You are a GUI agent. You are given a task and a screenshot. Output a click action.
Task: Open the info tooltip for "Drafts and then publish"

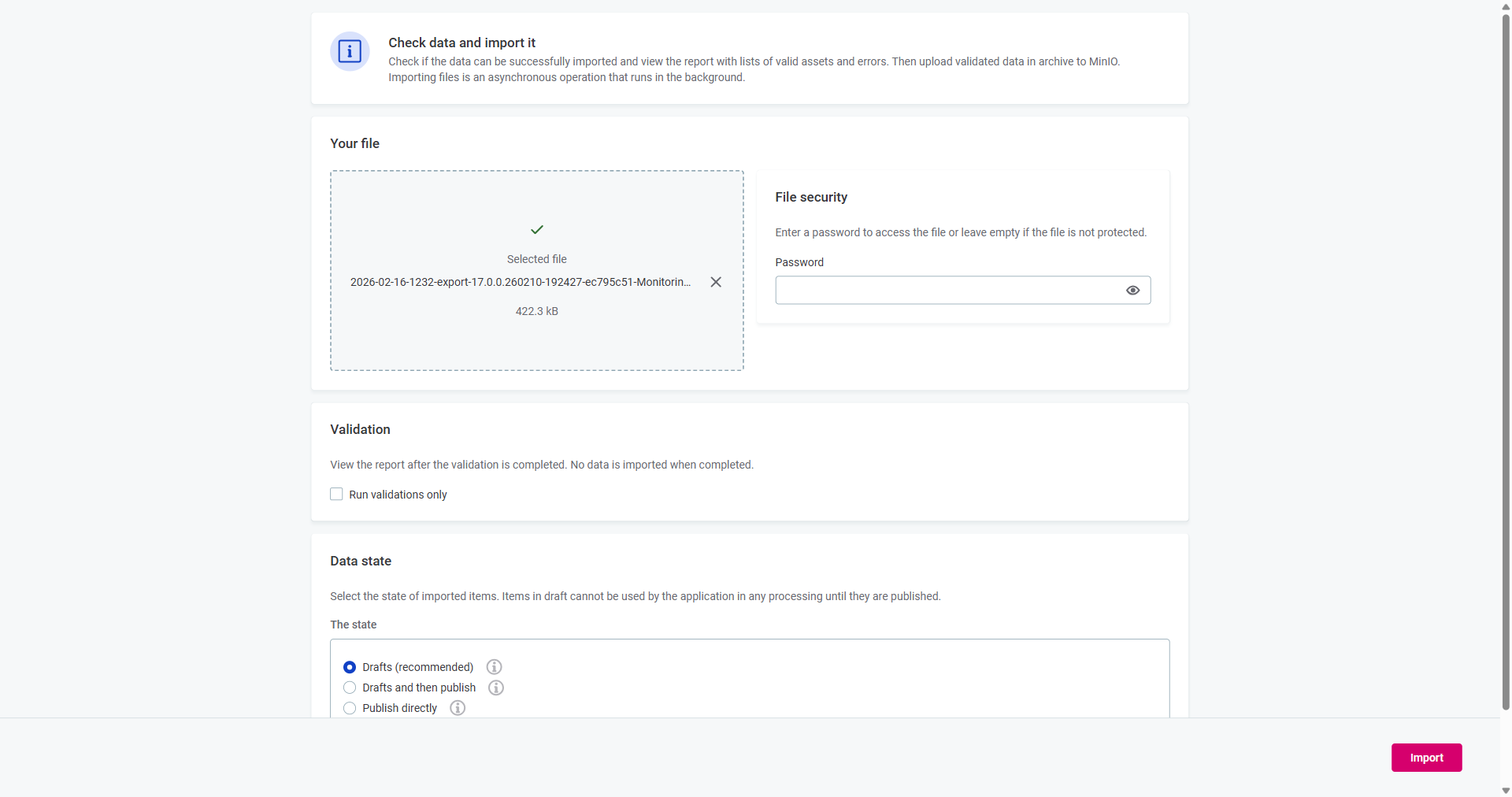click(495, 688)
